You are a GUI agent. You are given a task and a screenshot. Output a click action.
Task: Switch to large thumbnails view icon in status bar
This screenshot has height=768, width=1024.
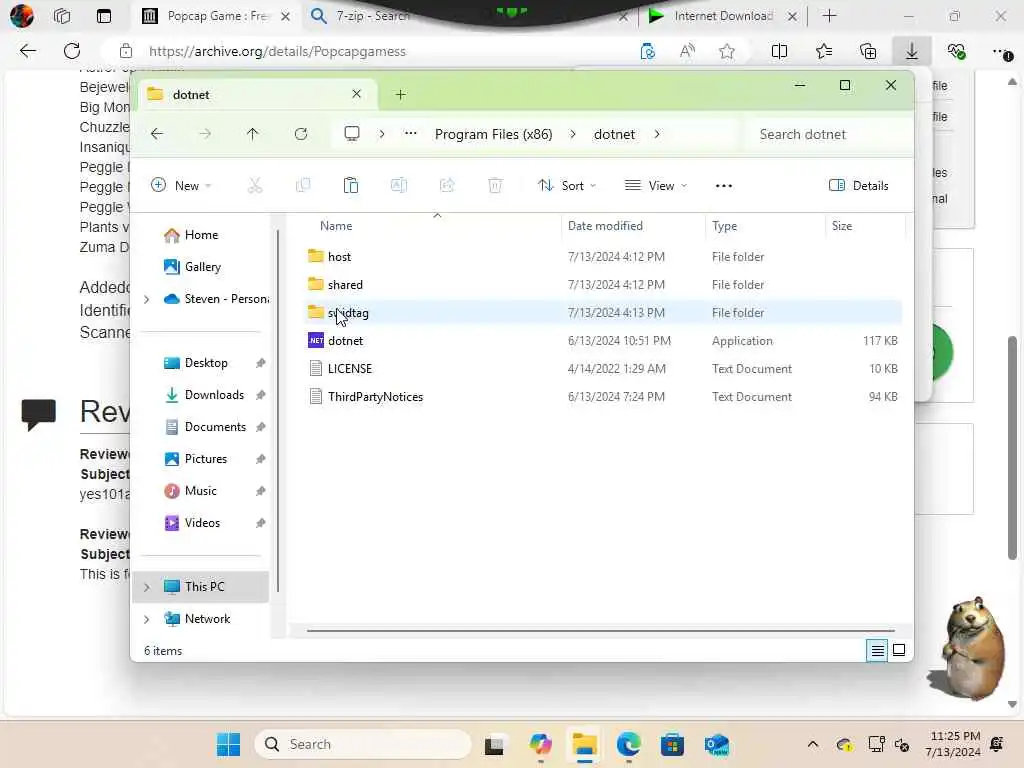[899, 650]
